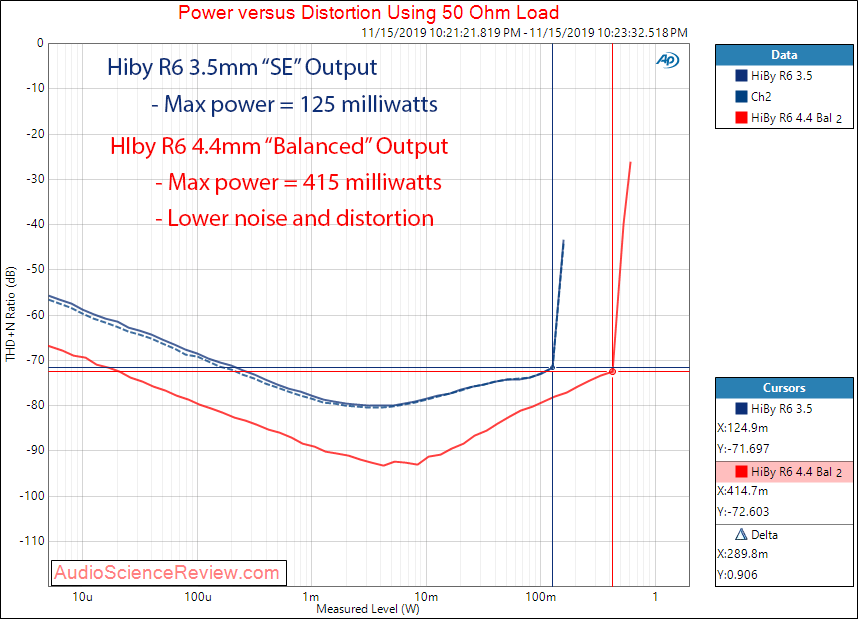Click the Y:-72.603 cursor value
The image size is (858, 619).
click(x=743, y=512)
